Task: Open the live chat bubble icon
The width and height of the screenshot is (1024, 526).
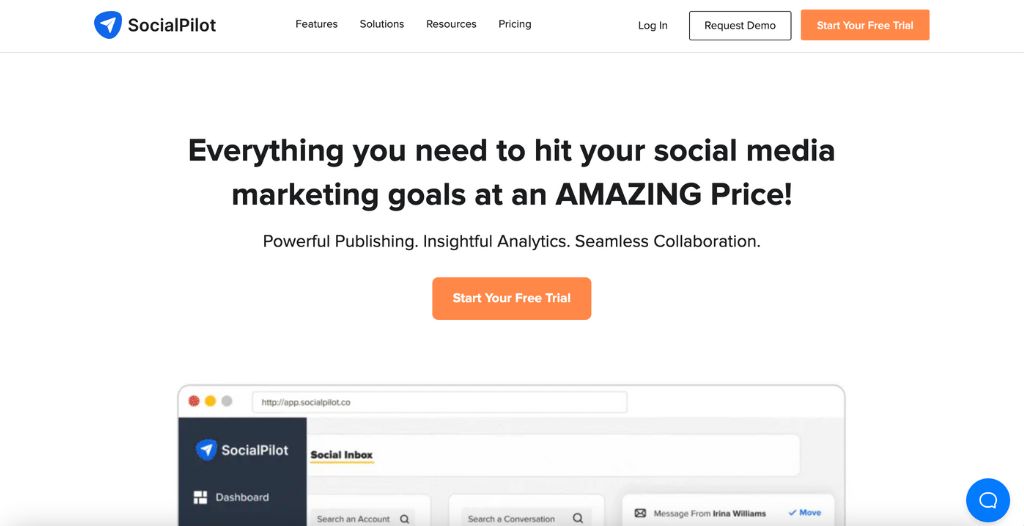Action: (987, 500)
